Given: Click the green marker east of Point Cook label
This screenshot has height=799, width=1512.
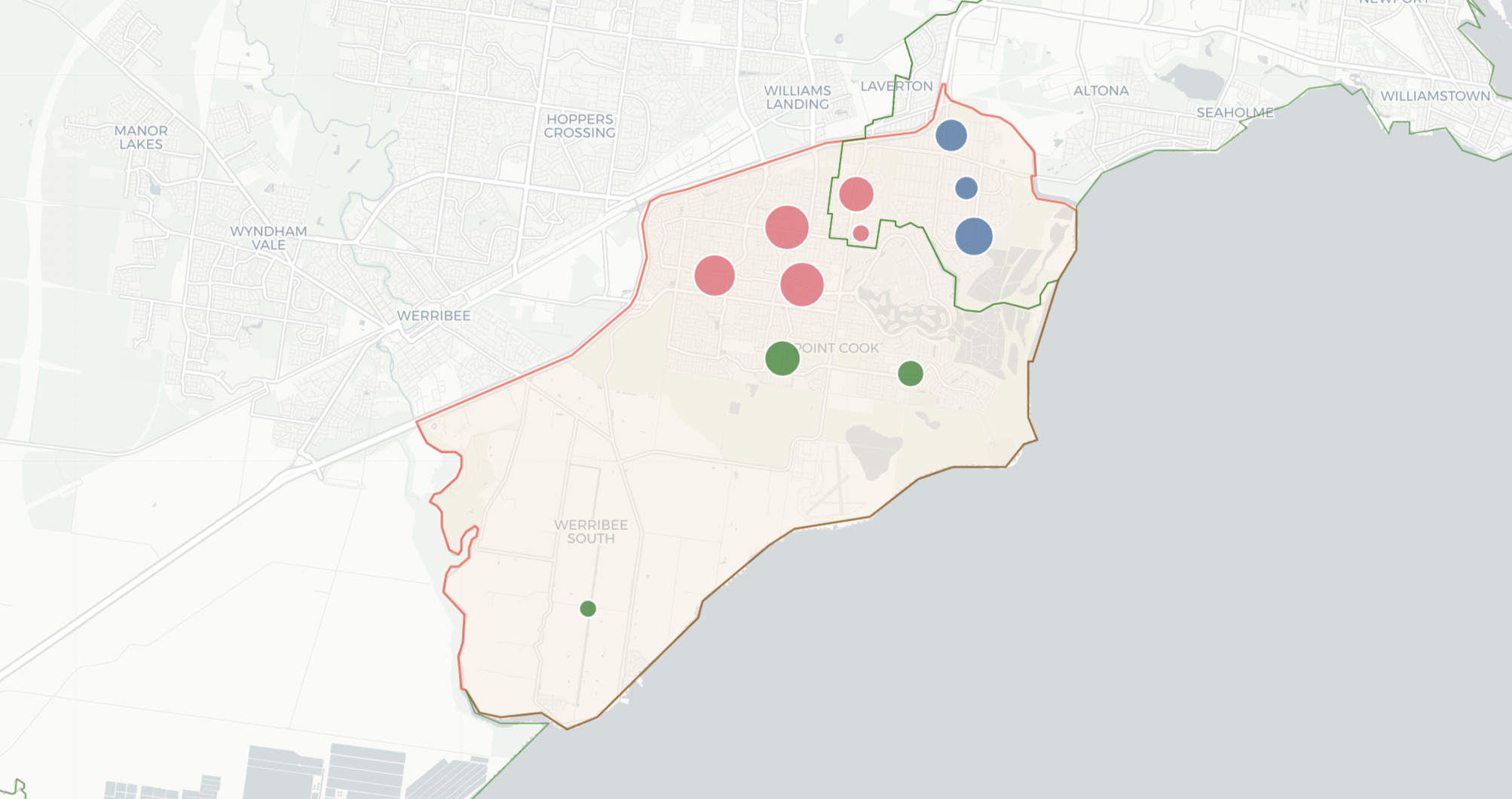Looking at the screenshot, I should coord(910,373).
